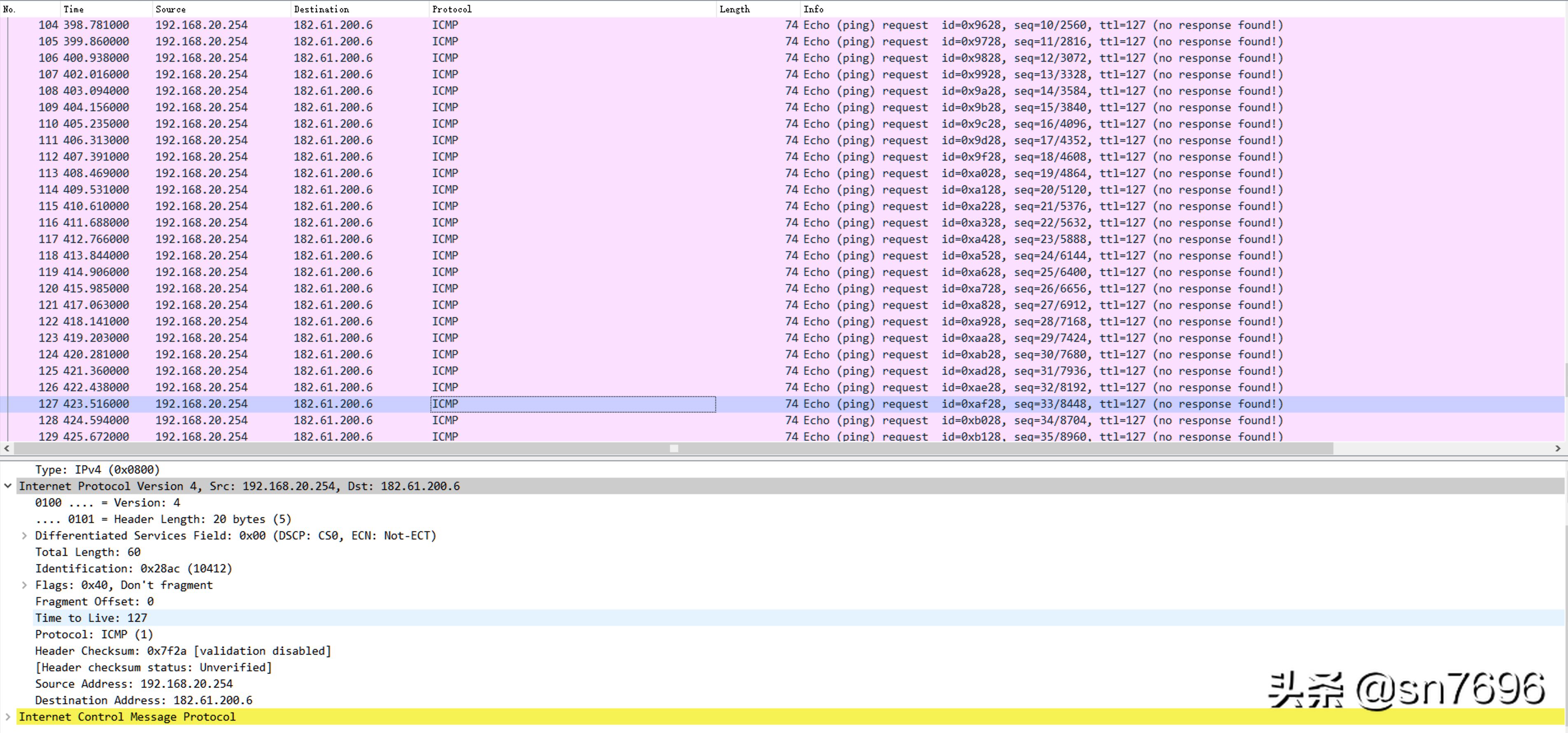Collapse the Internet Protocol Version 4 section
The image size is (1568, 733).
[7, 486]
